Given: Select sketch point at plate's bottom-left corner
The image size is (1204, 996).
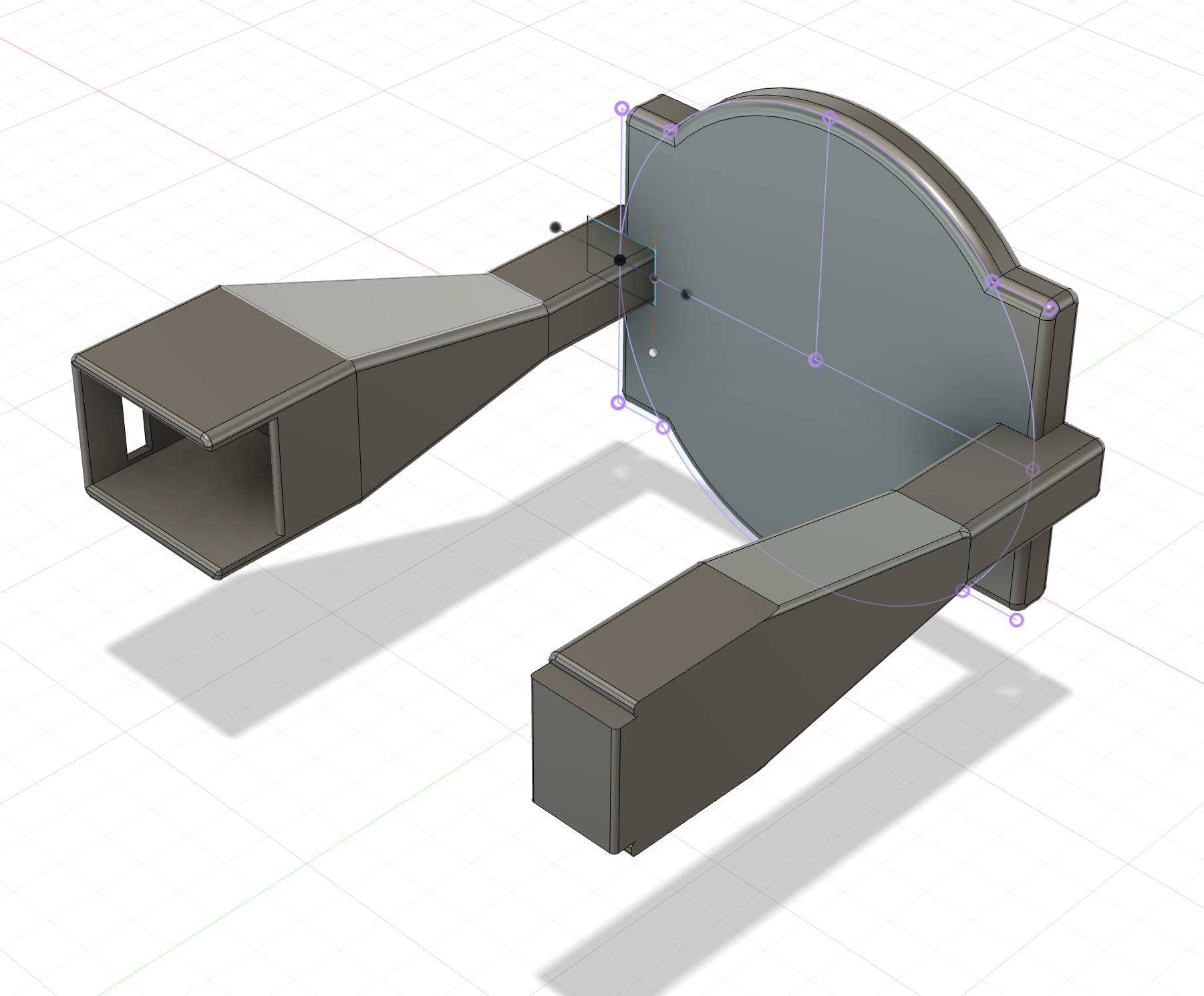Looking at the screenshot, I should tap(619, 402).
